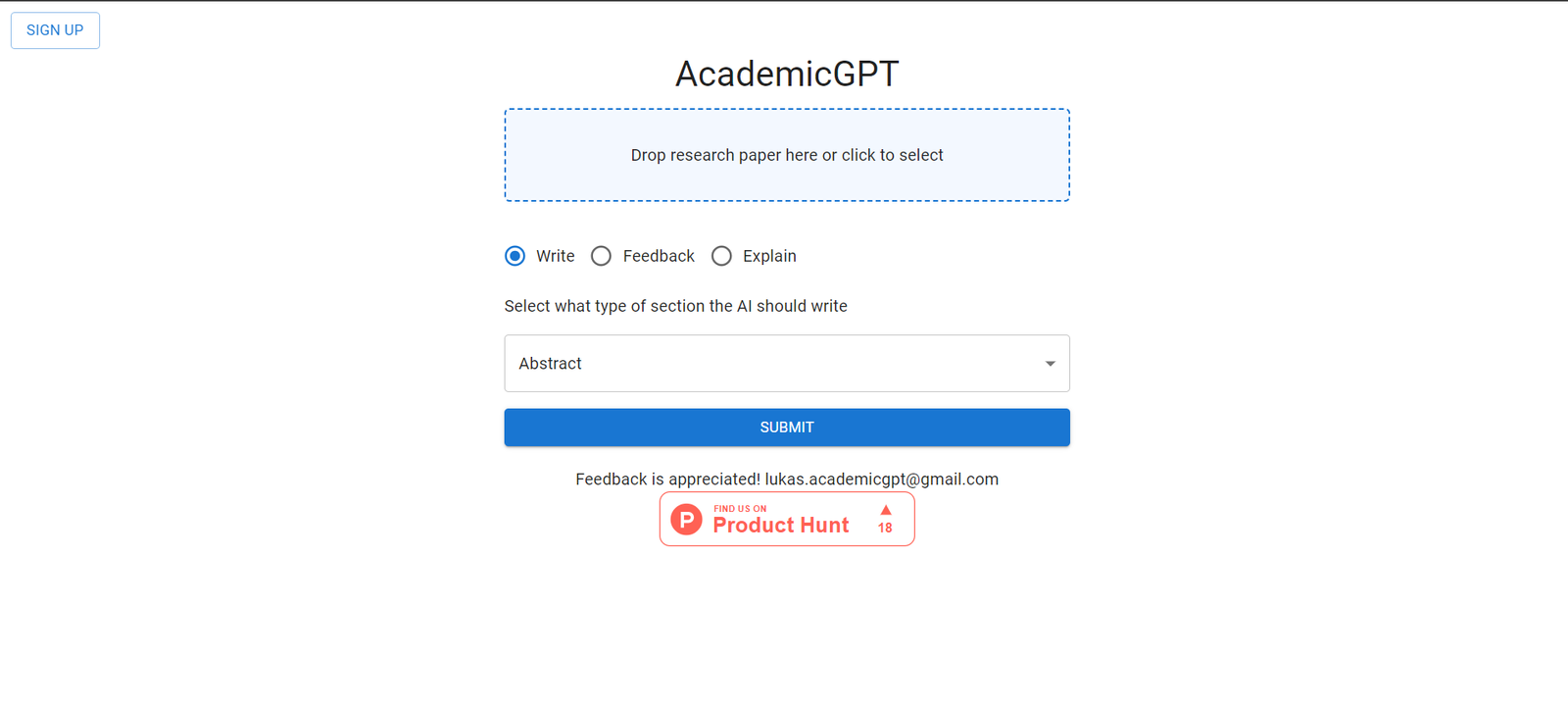Click the Product Hunt upvote triangle icon

tap(886, 510)
